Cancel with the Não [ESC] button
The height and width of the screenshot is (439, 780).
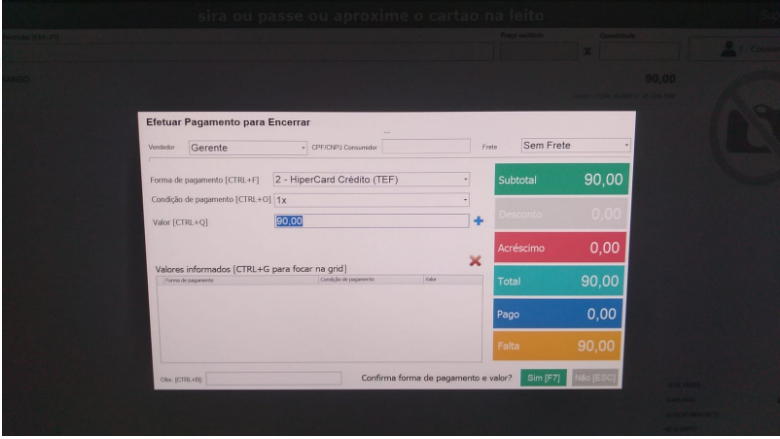click(595, 378)
